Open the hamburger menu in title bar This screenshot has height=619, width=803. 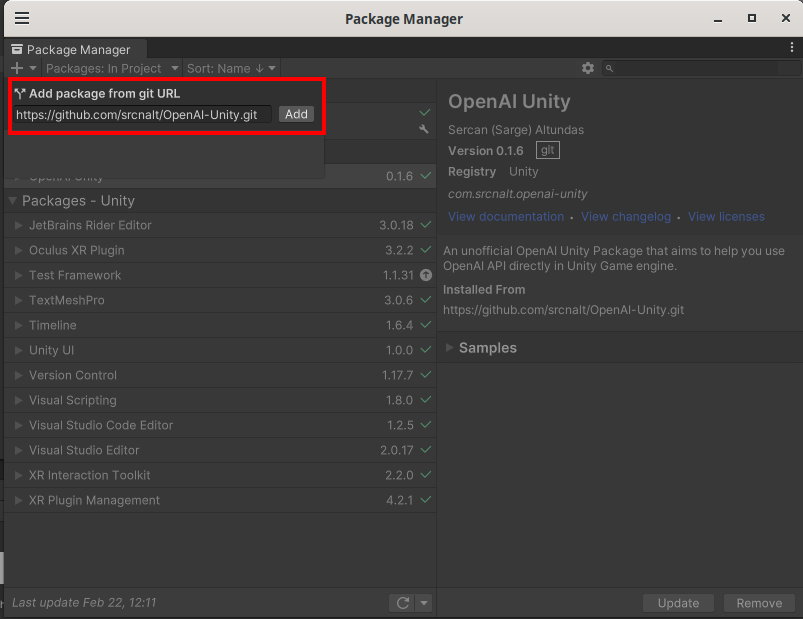pyautogui.click(x=21, y=18)
